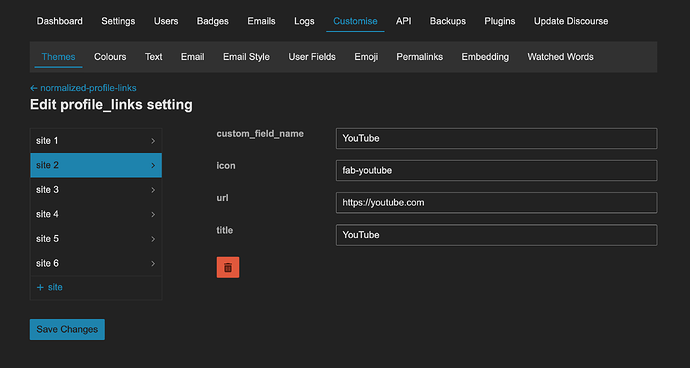Focus the icon field containing fab-youtube

[496, 170]
